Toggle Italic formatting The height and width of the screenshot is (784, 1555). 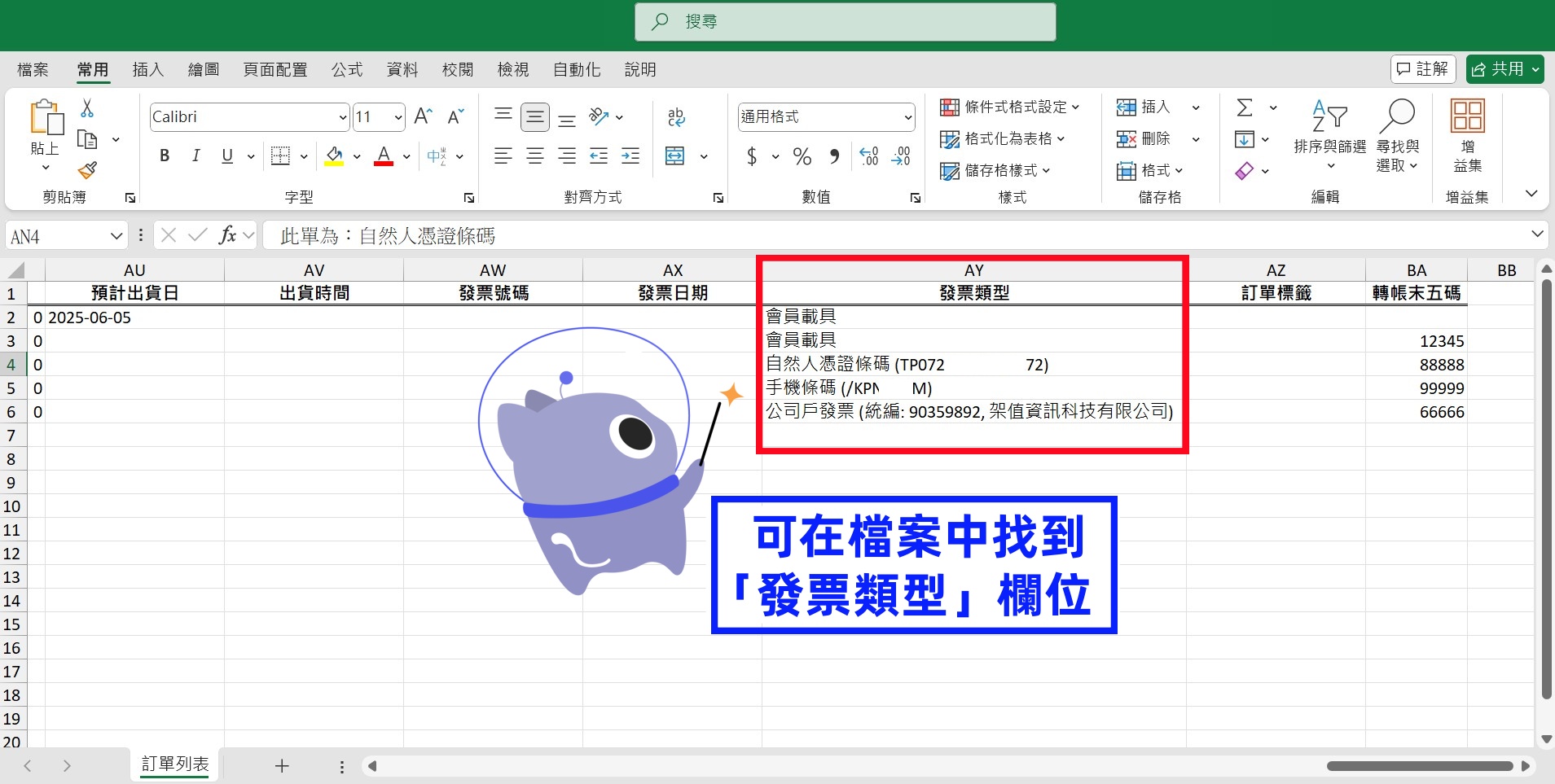195,155
